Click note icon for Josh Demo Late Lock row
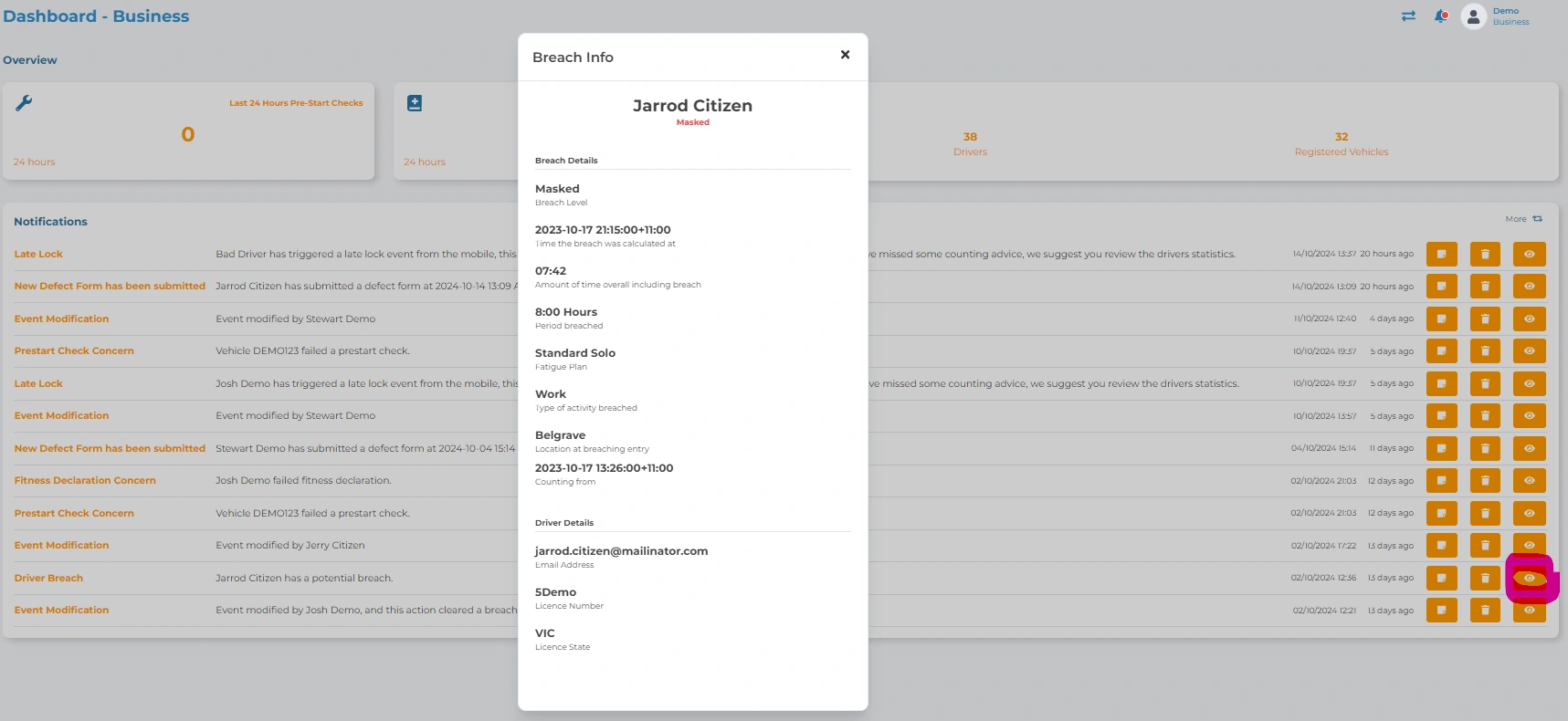 coord(1442,383)
